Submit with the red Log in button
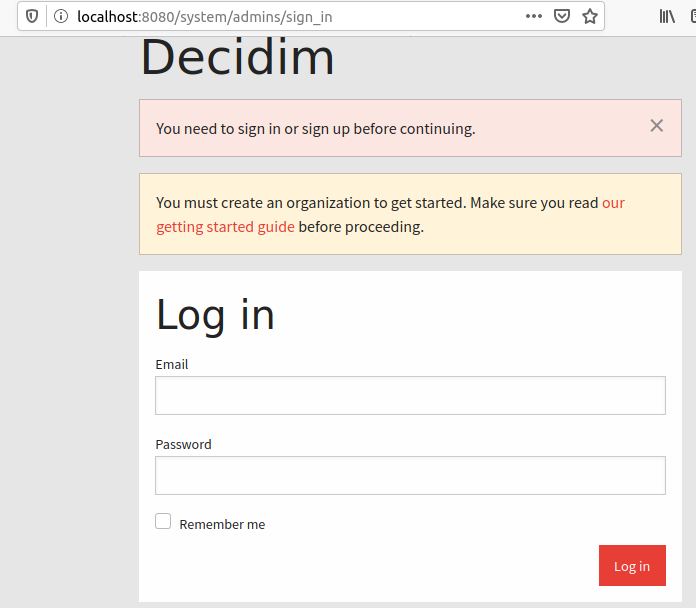The width and height of the screenshot is (696, 608). [632, 565]
